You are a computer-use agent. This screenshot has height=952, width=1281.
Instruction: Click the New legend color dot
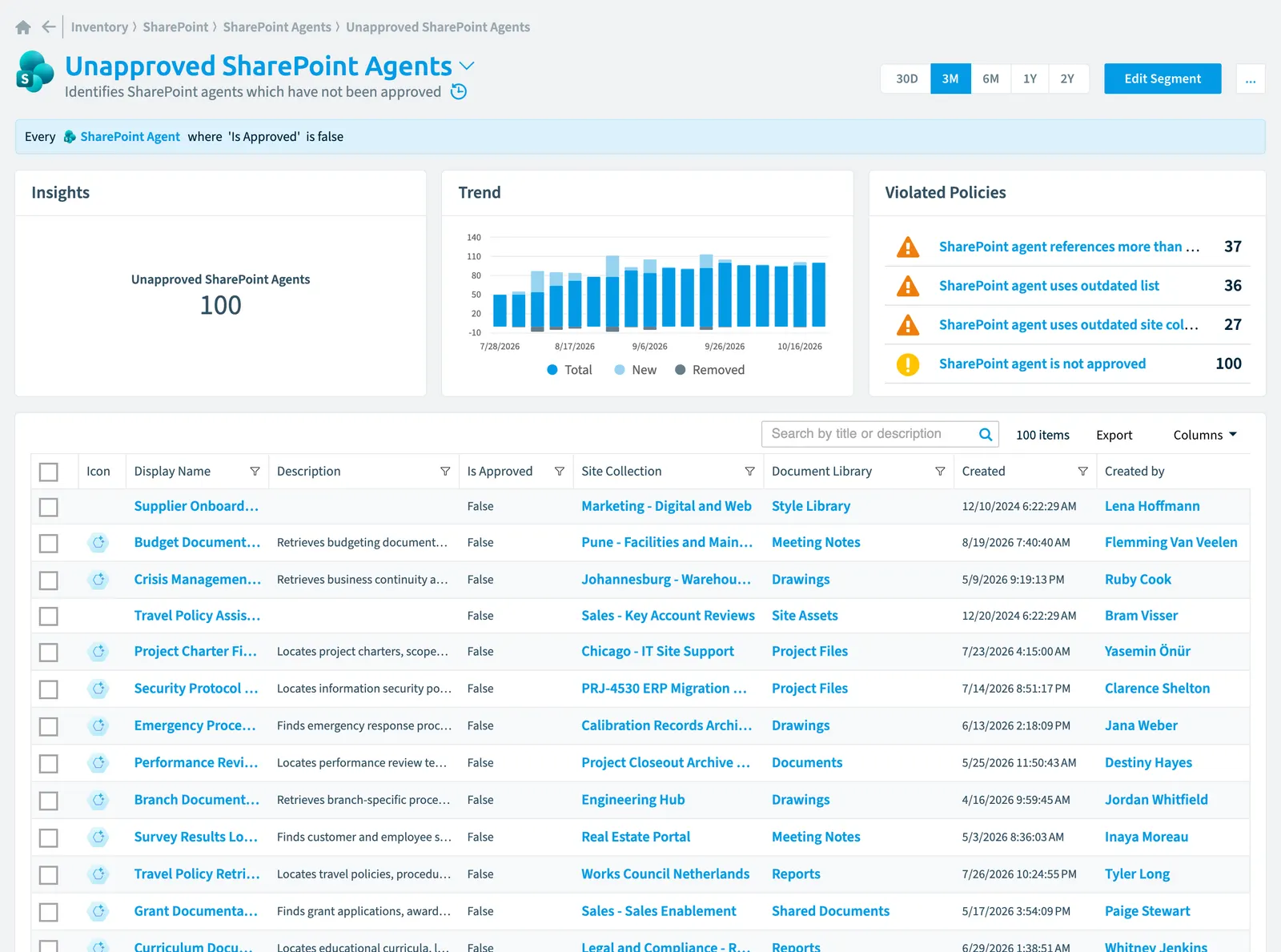pos(620,370)
